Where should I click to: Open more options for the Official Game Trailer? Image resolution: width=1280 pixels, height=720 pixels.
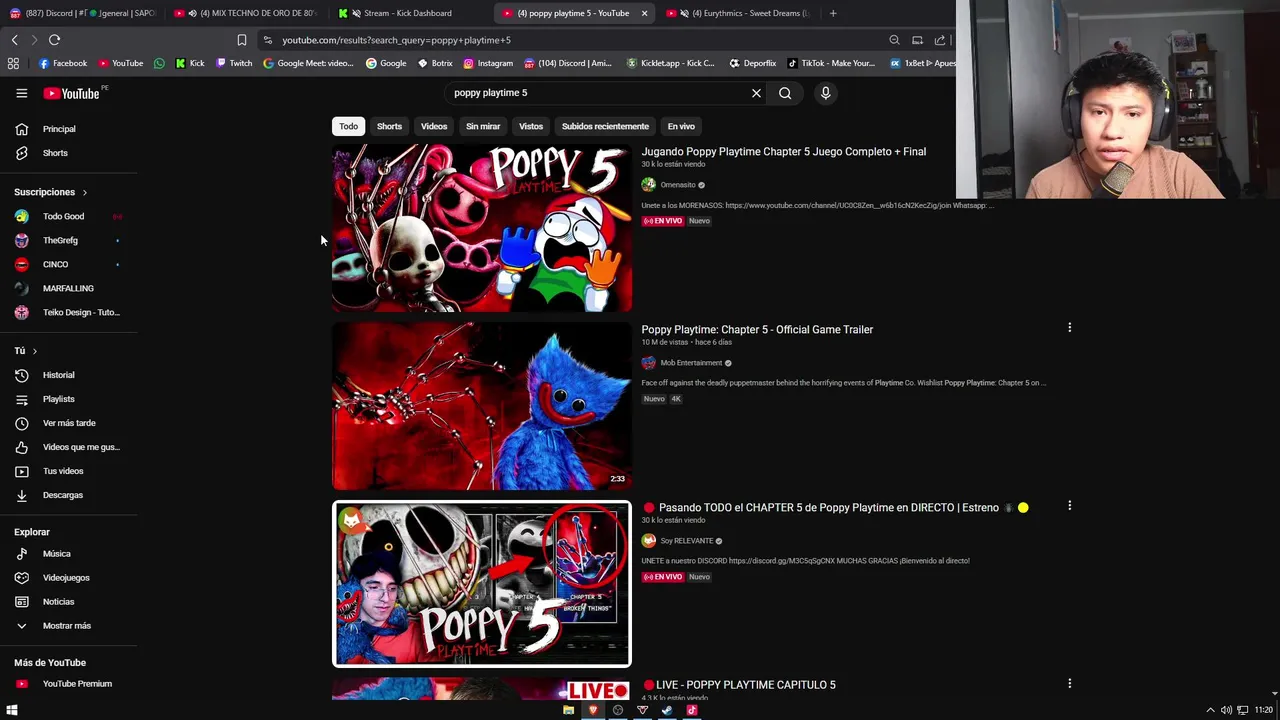[x=1069, y=328]
